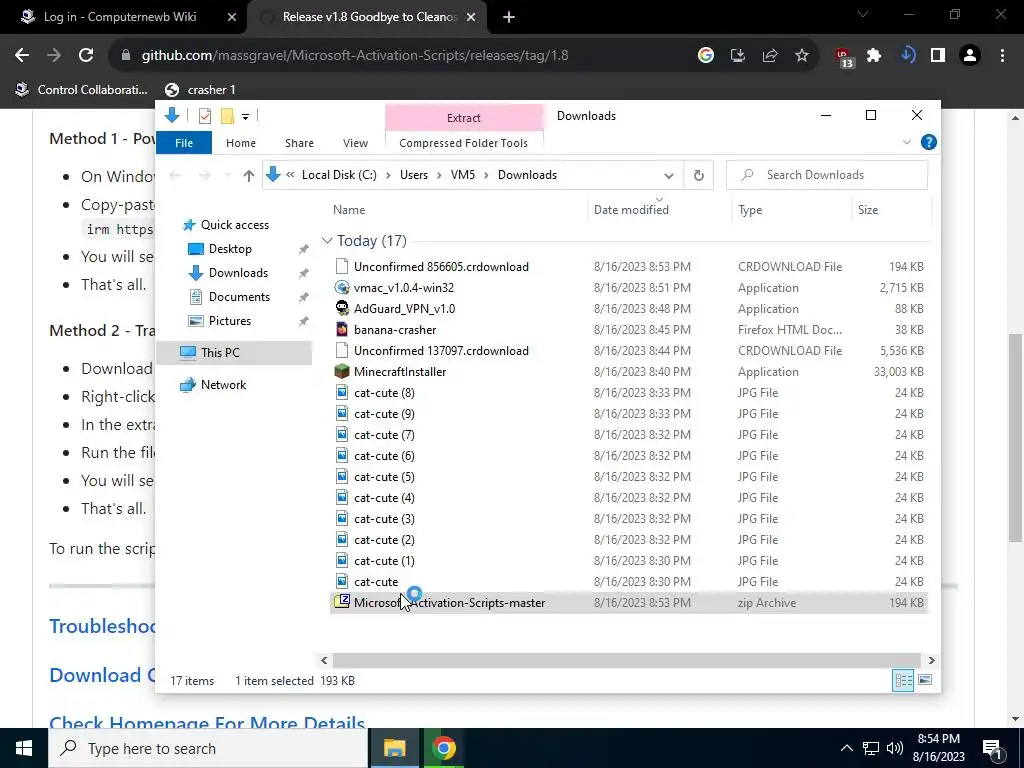Click the volume speaker tray icon

895,748
